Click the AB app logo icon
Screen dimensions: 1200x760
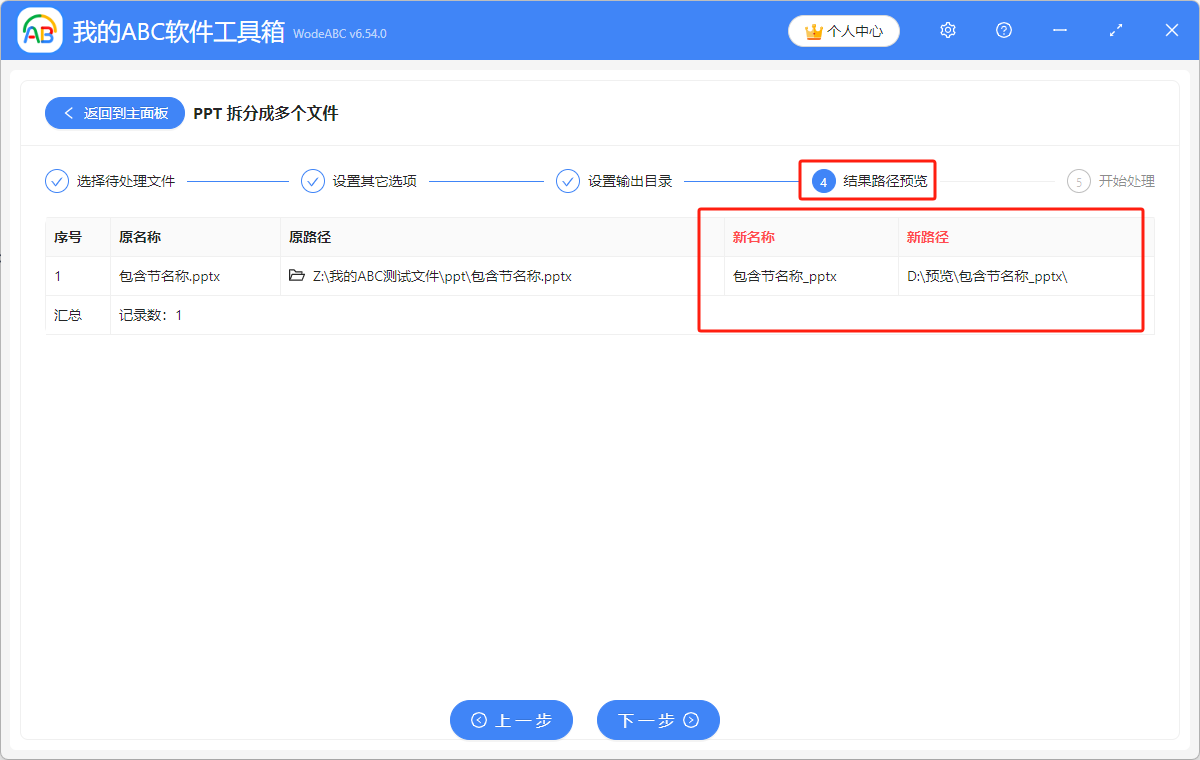pos(40,30)
